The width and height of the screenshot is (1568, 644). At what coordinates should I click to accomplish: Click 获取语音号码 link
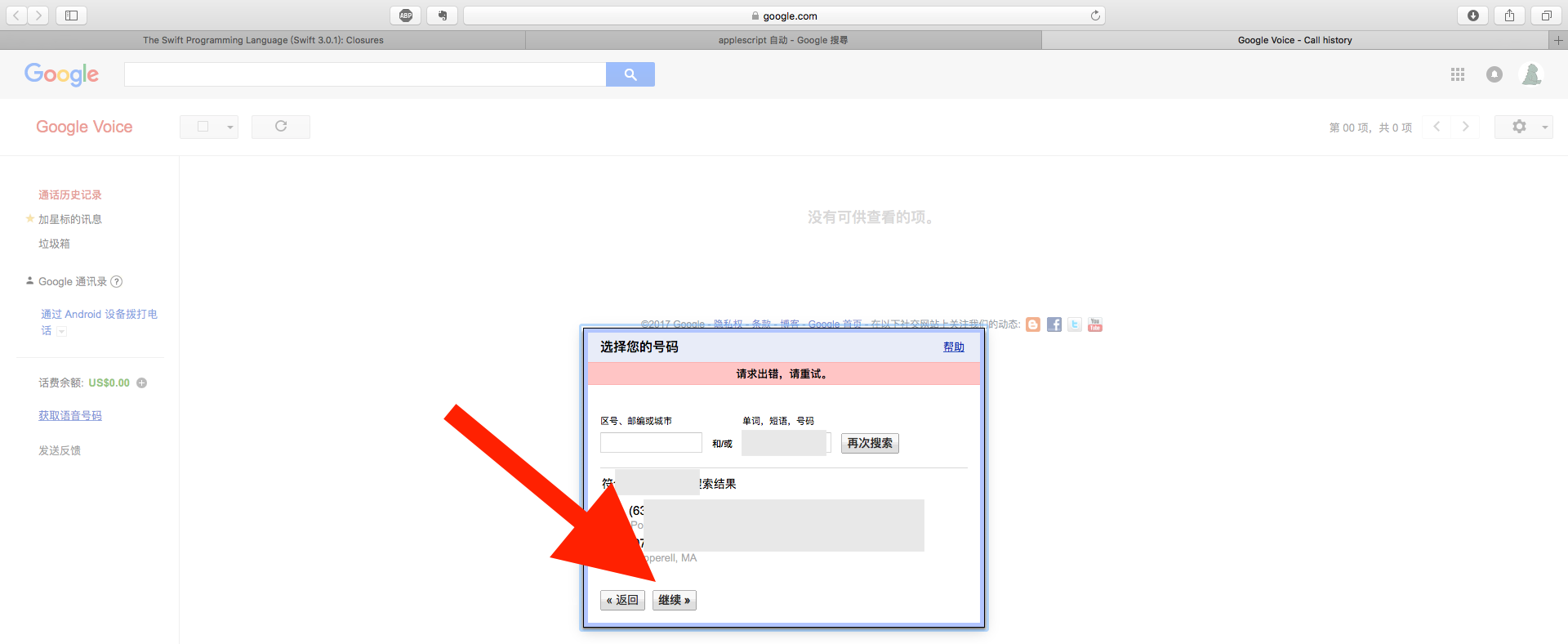pyautogui.click(x=70, y=416)
